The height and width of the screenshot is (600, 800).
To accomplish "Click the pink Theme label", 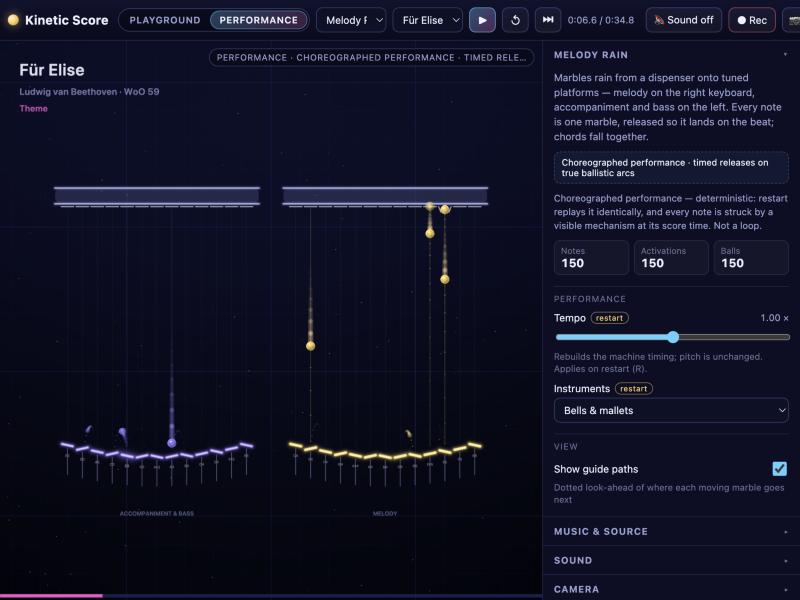I will (x=34, y=109).
